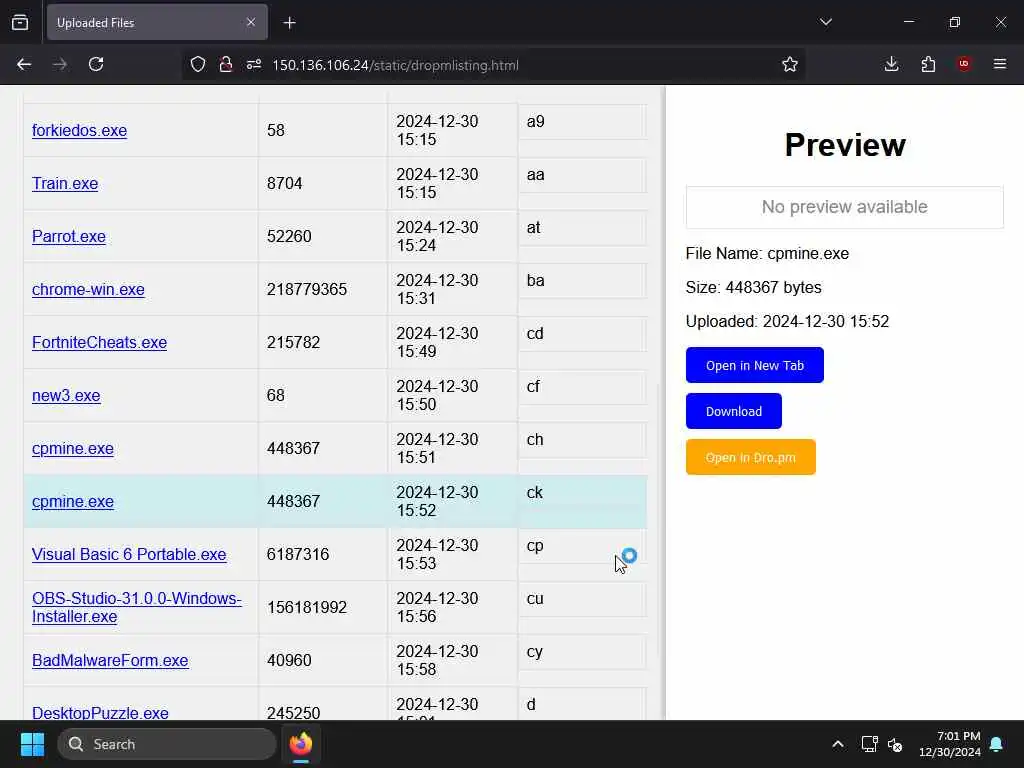Open the extensions puzzle icon
Viewport: 1024px width, 768px height.
(928, 64)
